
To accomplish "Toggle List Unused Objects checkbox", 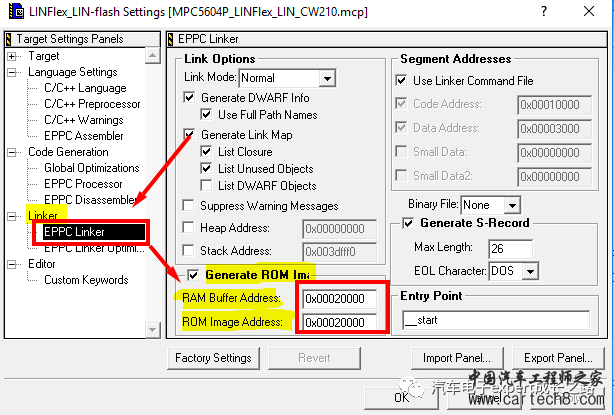I will (206, 169).
